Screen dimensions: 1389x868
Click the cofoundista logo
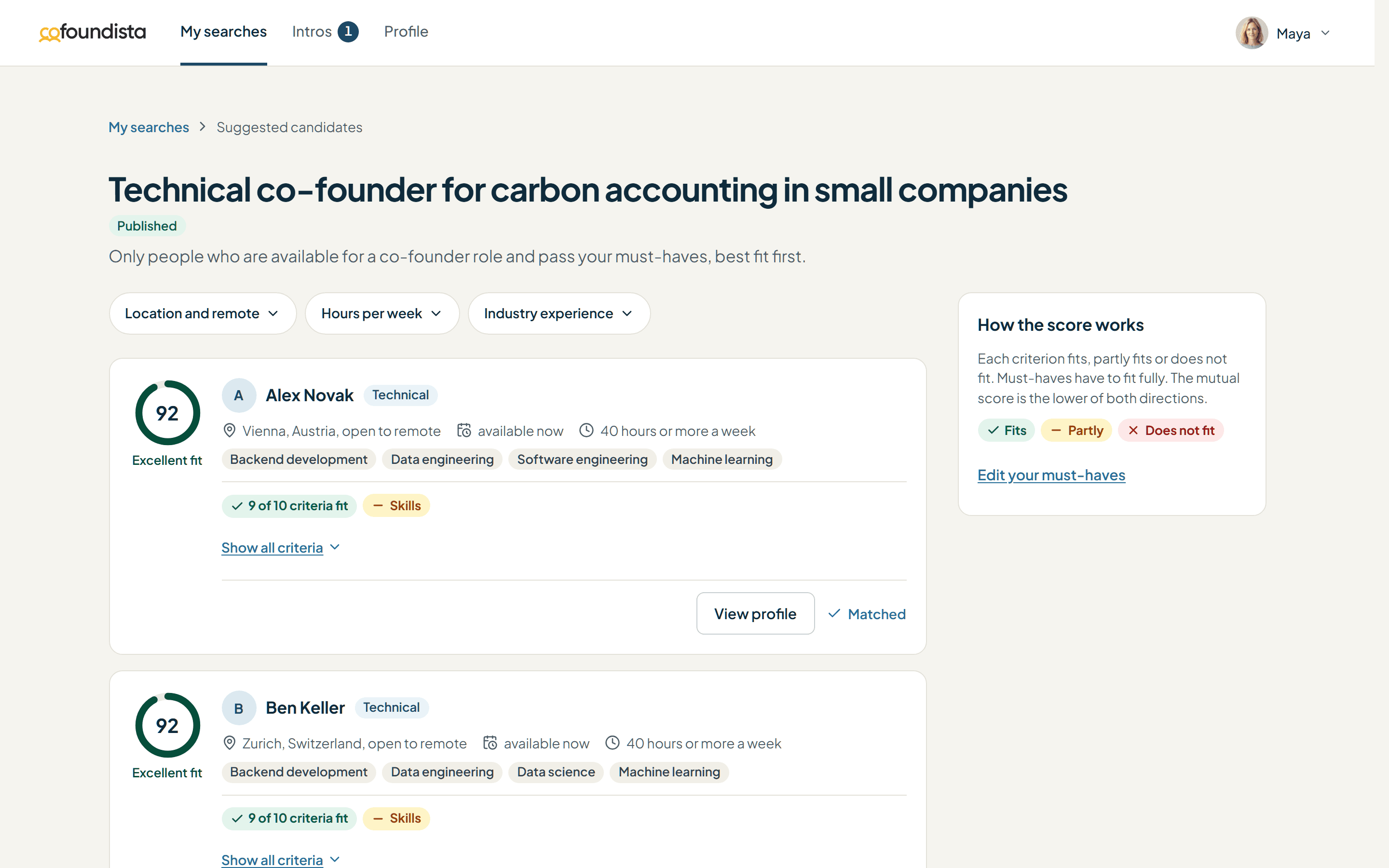coord(93,32)
